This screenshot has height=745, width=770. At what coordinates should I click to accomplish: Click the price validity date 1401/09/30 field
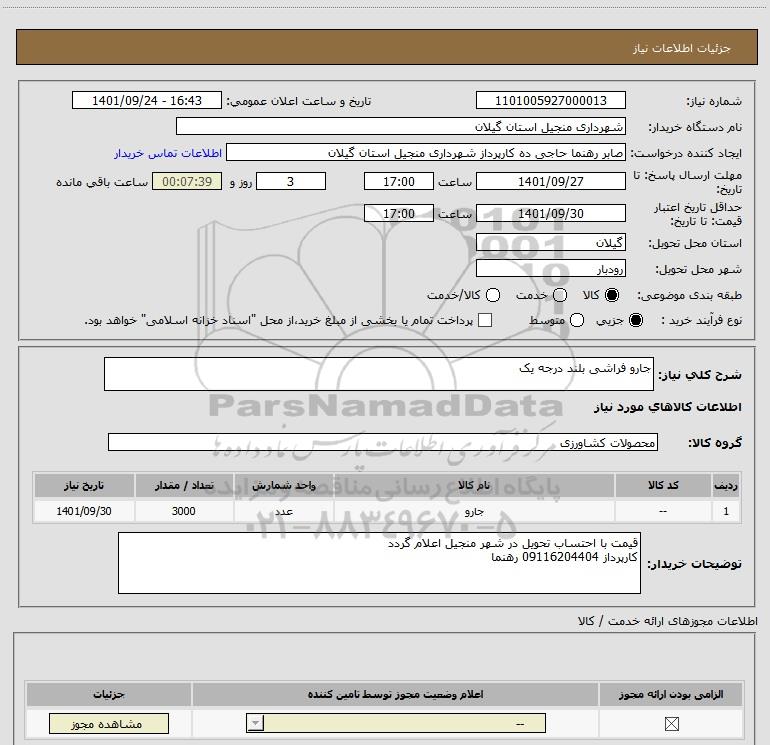[x=550, y=213]
